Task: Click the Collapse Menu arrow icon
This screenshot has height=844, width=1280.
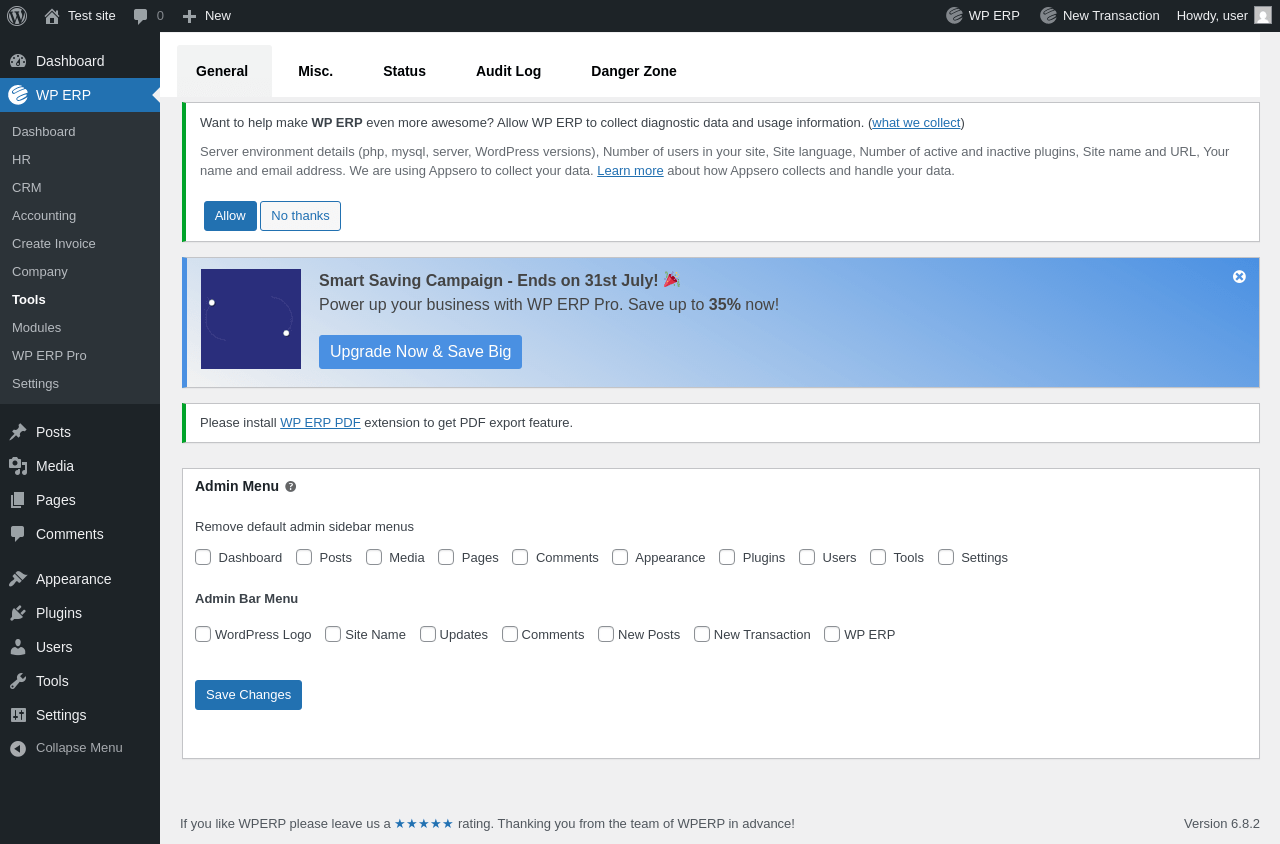Action: pyautogui.click(x=18, y=748)
